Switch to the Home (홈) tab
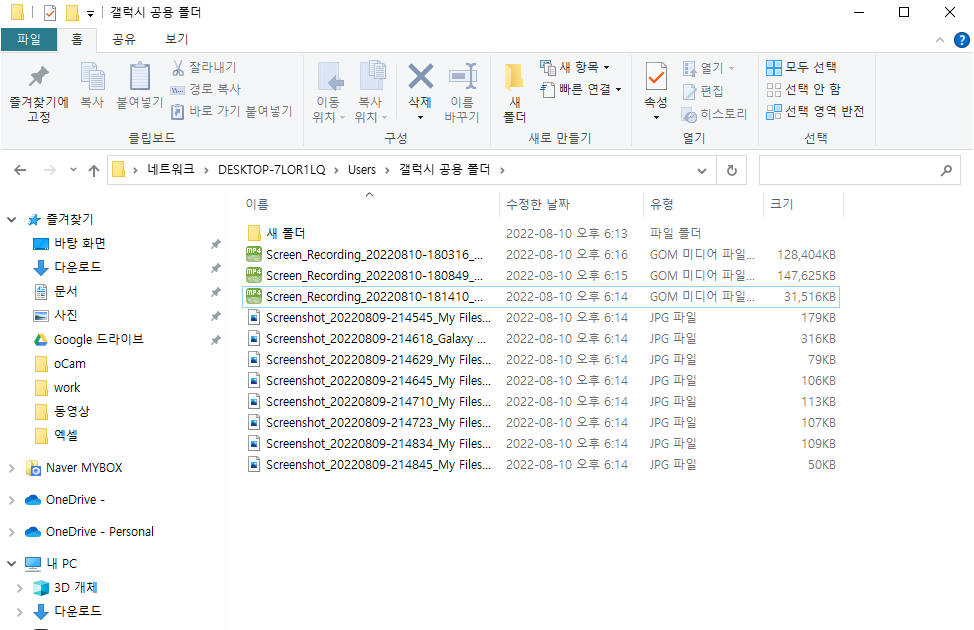This screenshot has width=974, height=630. (76, 39)
